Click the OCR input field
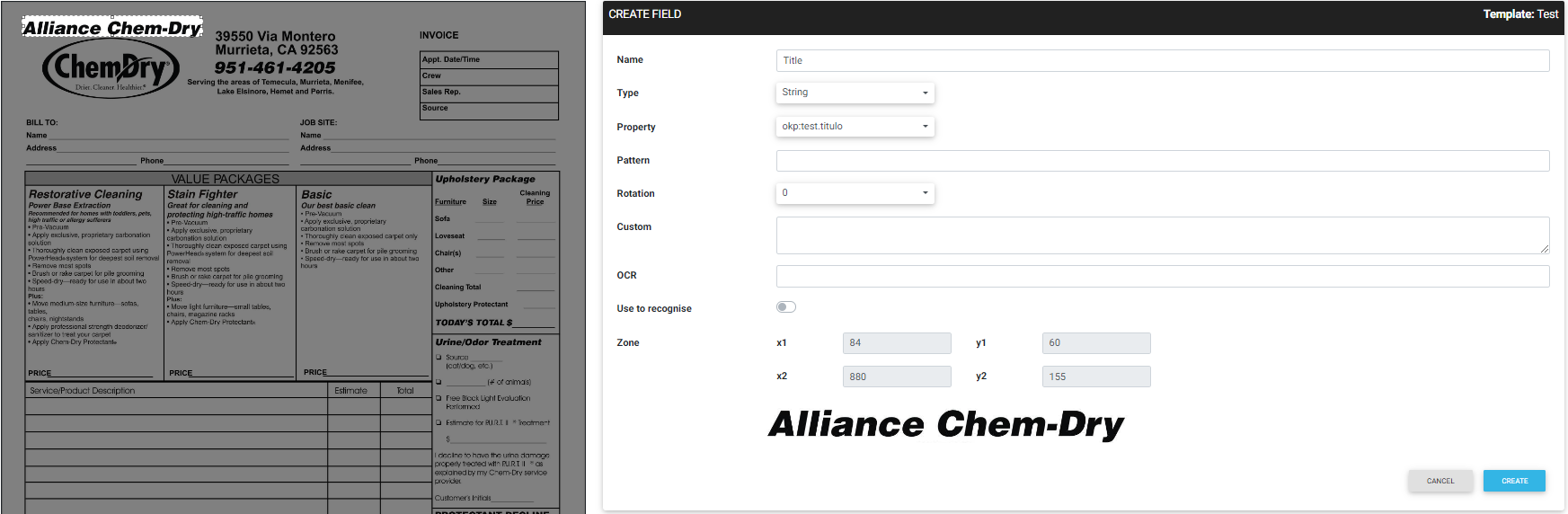 [1162, 276]
